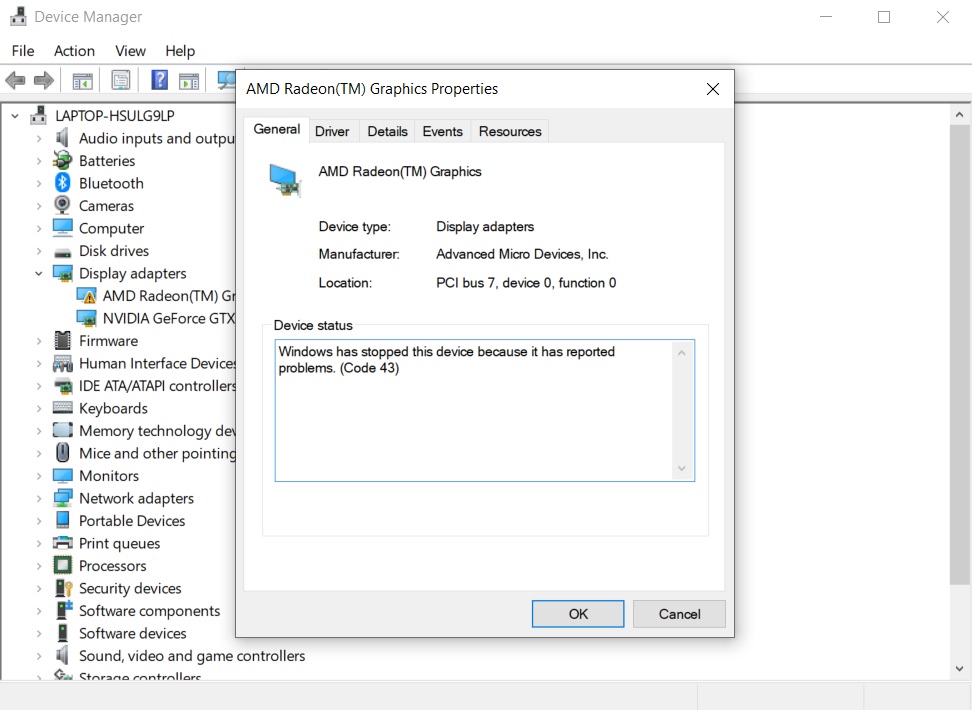
Task: Click the Print queues printer icon
Action: click(63, 543)
